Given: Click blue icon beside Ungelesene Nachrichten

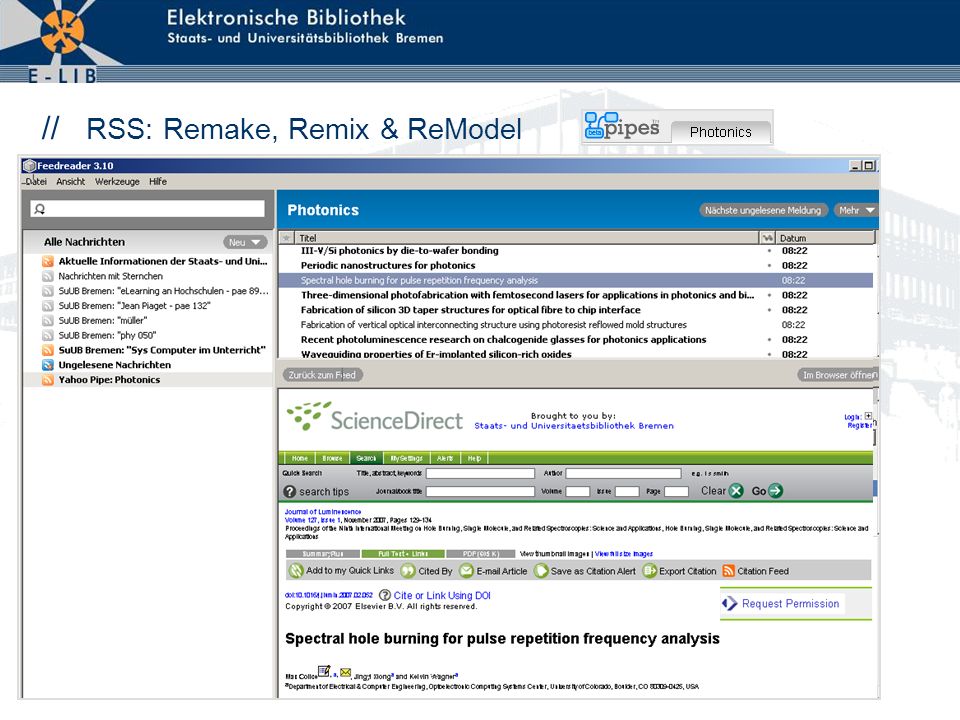Looking at the screenshot, I should click(48, 365).
